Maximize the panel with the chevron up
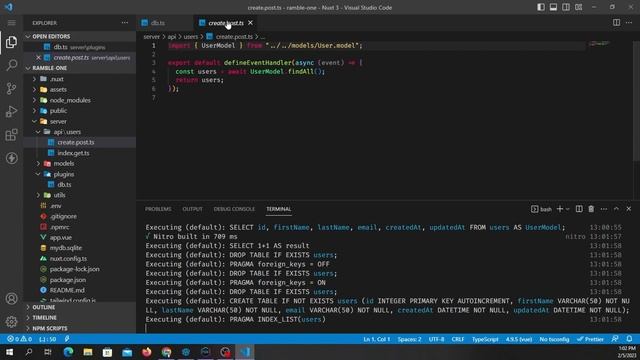Image resolution: width=640 pixels, height=360 pixels. [616, 209]
